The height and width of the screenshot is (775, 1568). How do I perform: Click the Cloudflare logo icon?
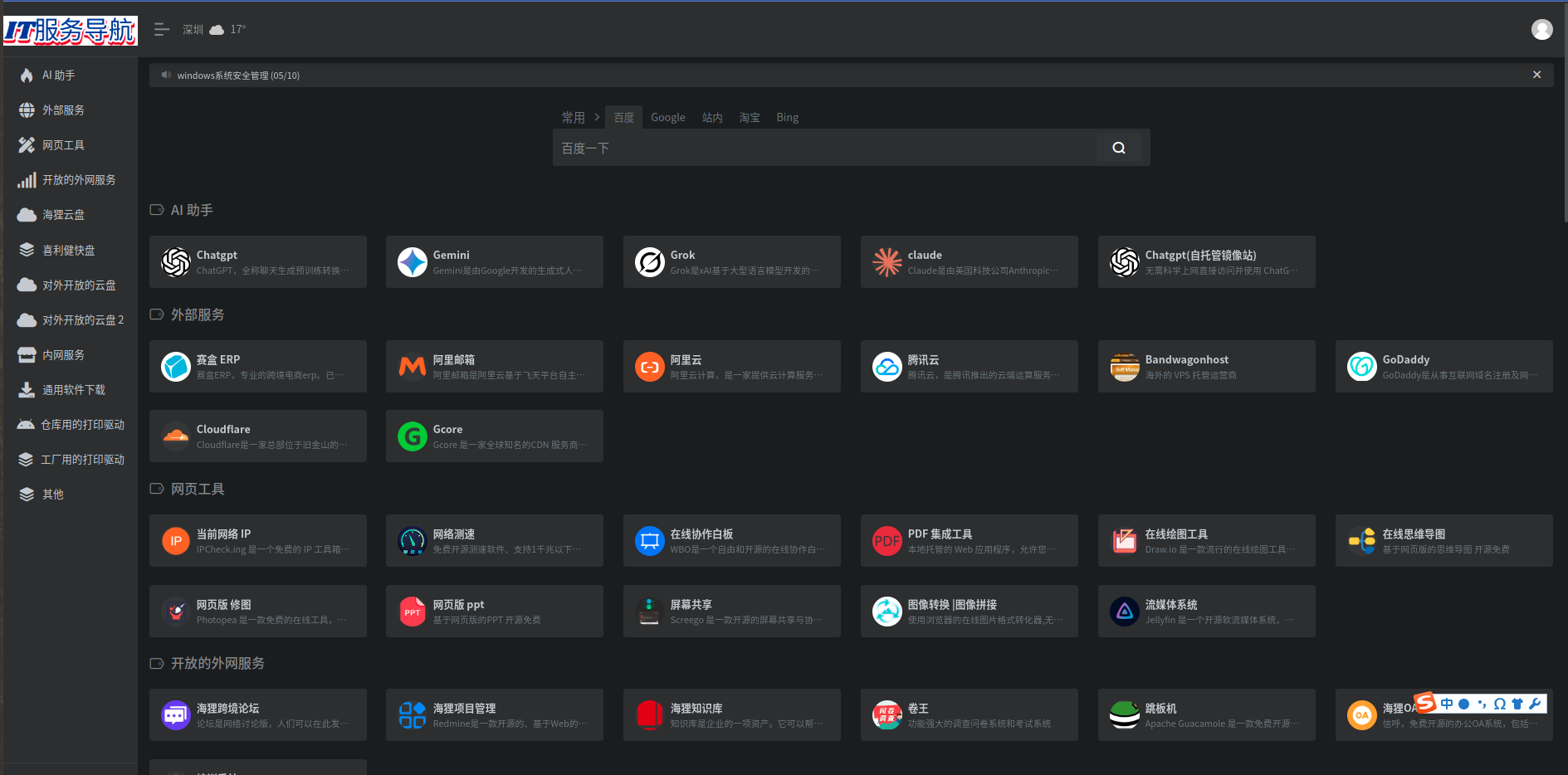[x=176, y=436]
